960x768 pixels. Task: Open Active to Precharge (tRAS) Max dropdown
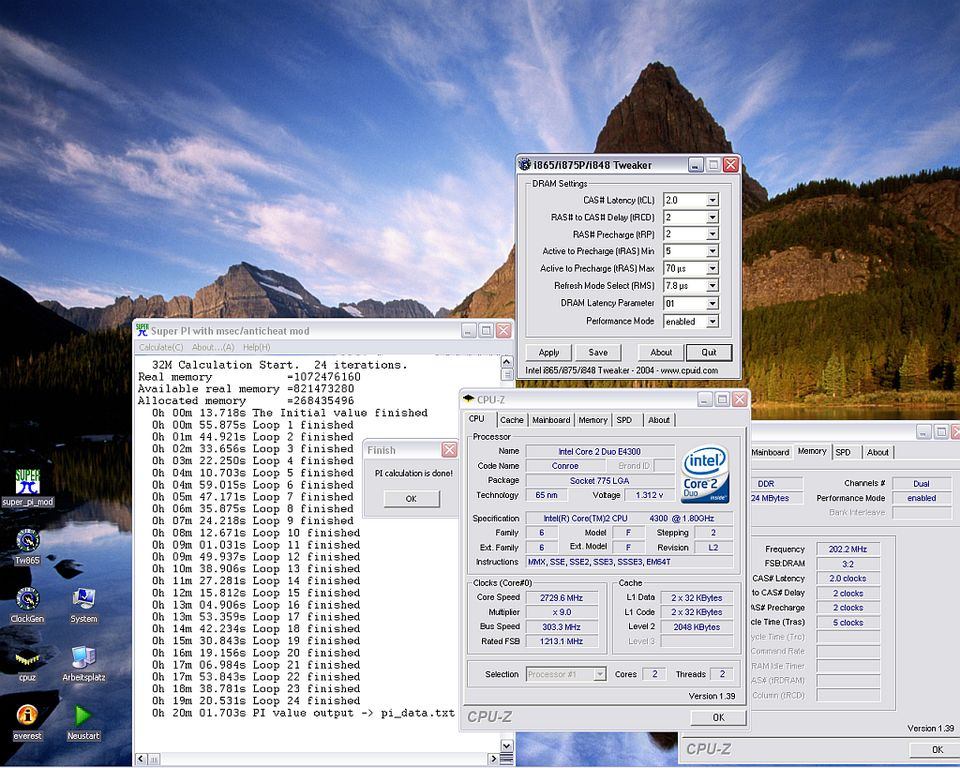[x=712, y=268]
